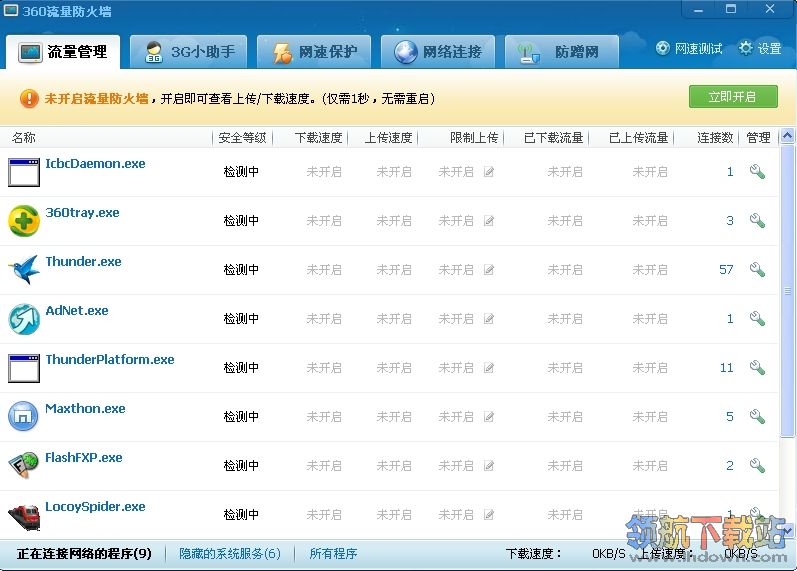The image size is (797, 571).
Task: Edit upload limit for Maxthon.exe
Action: (489, 416)
